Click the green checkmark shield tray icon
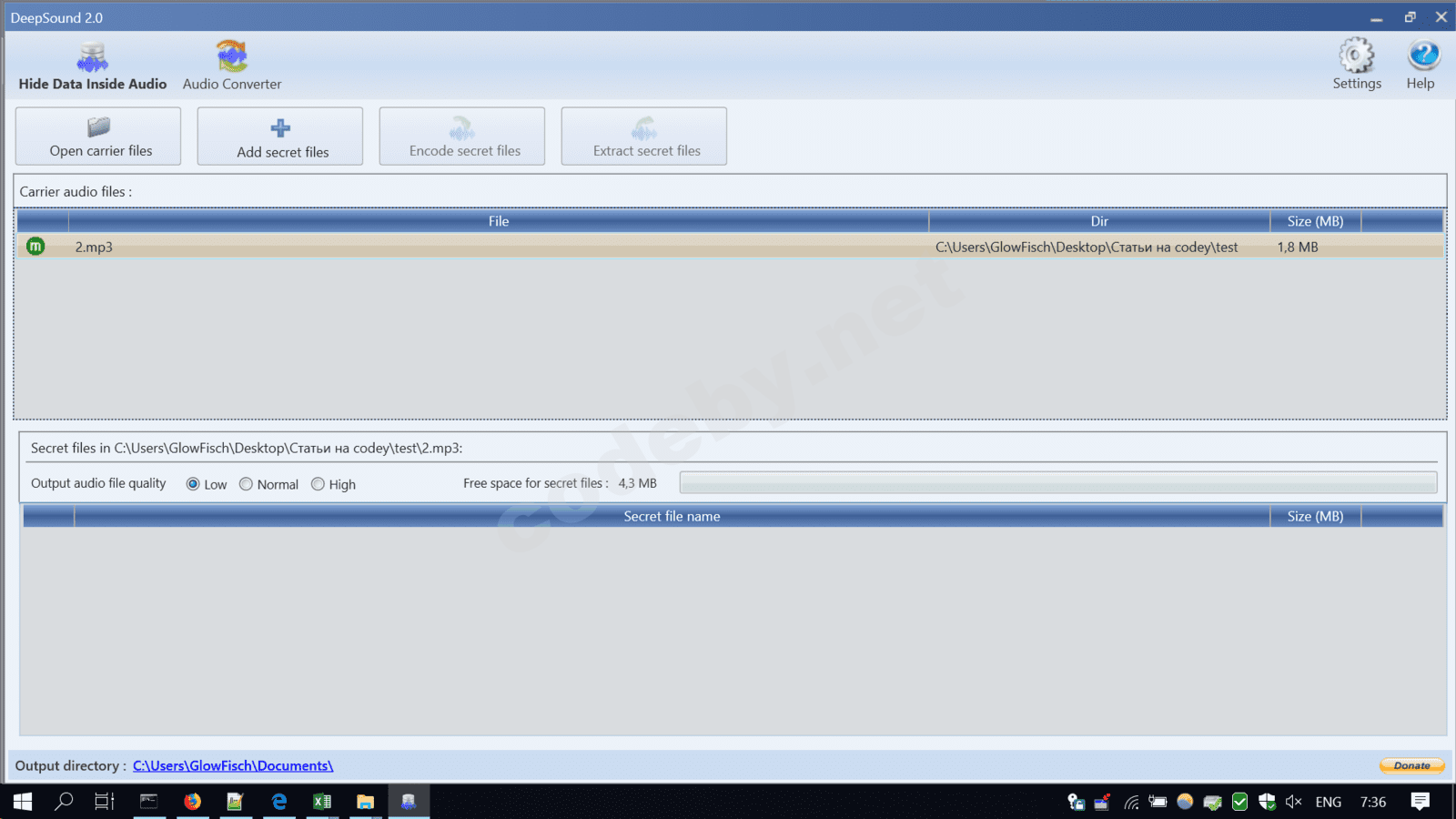 [x=1239, y=802]
